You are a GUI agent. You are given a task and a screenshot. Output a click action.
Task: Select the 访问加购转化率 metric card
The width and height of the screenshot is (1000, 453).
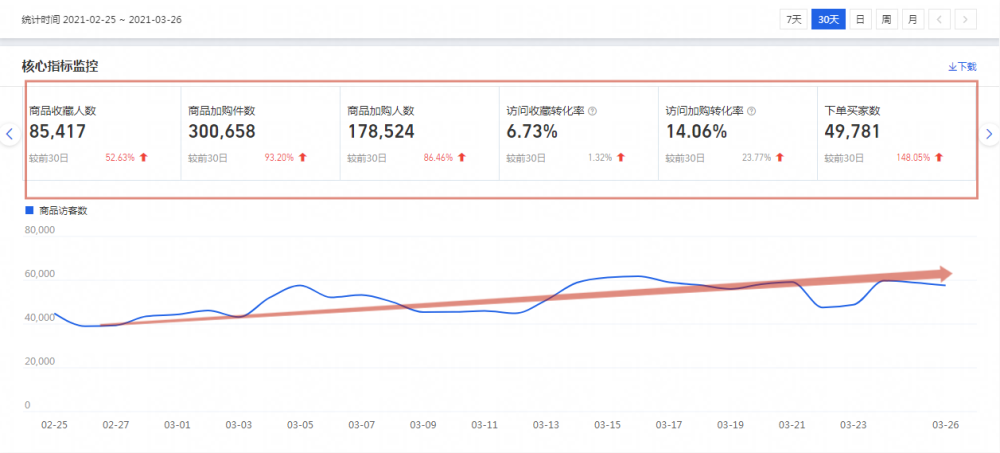737,134
